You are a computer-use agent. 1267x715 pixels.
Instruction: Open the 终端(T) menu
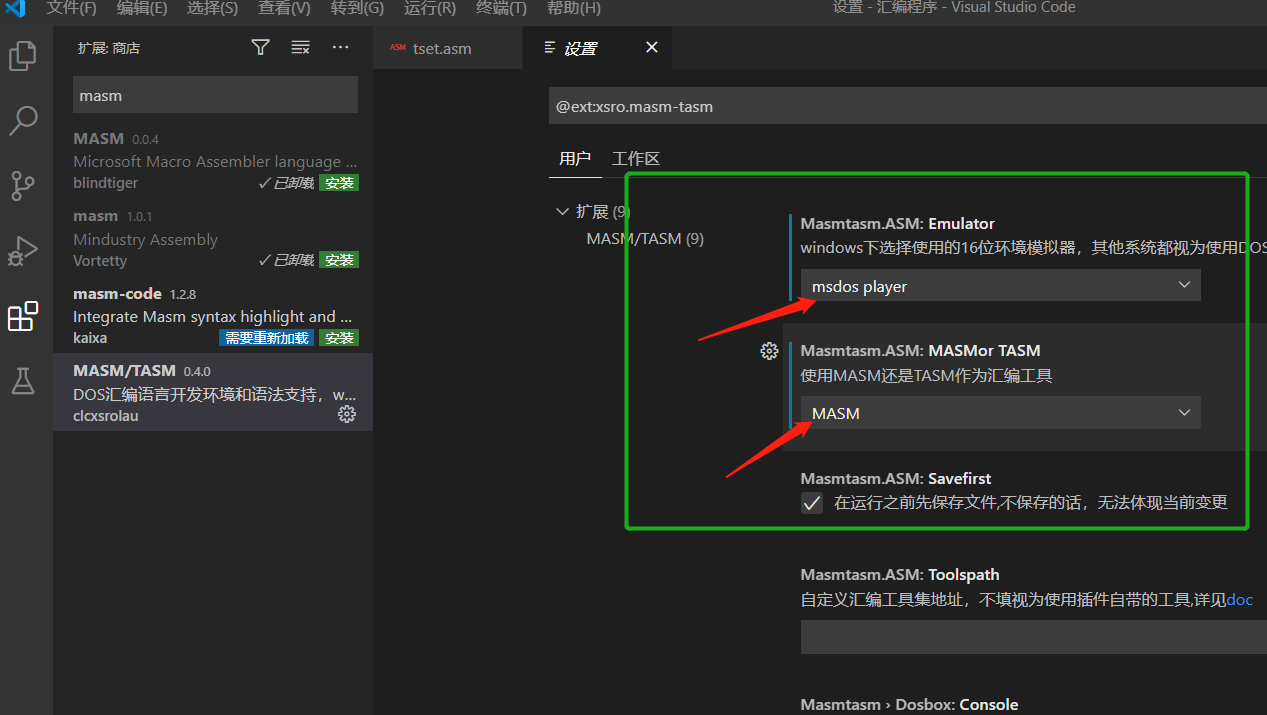pos(501,8)
